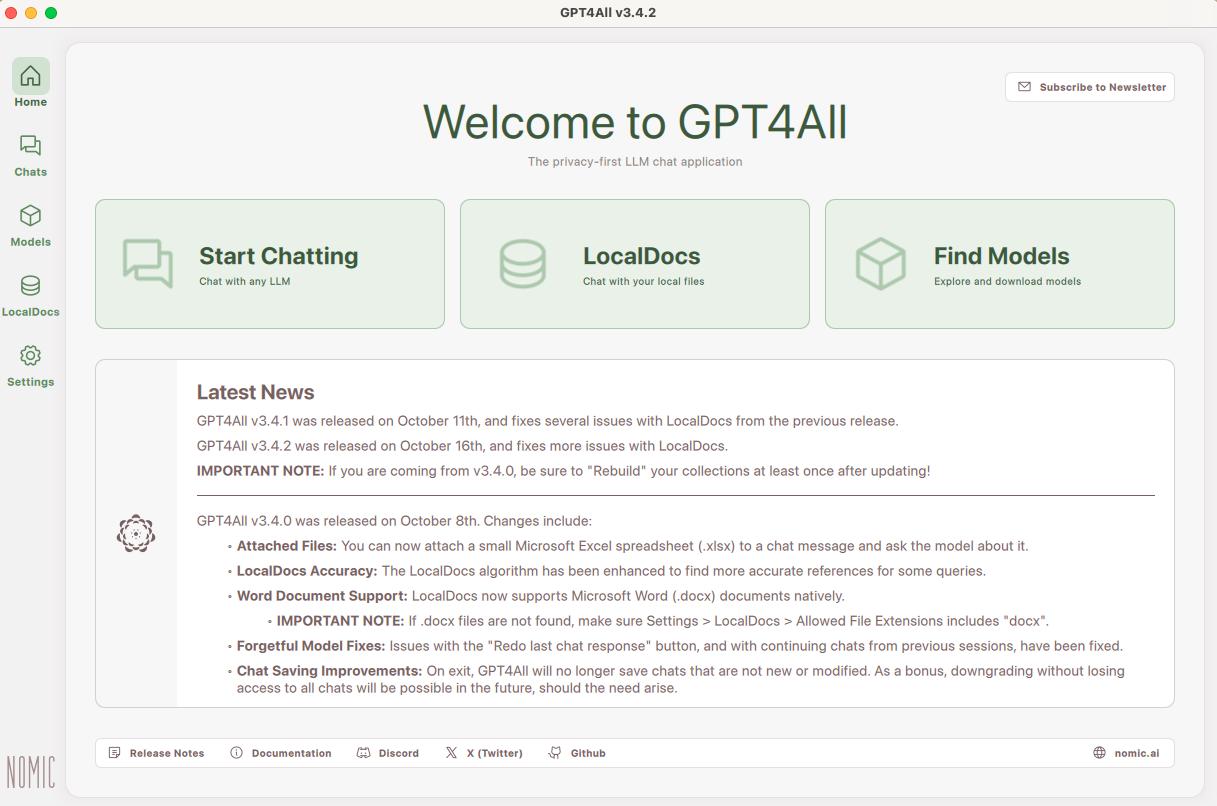The image size is (1217, 806).
Task: Click the cube icon in Find Models card
Action: [880, 264]
